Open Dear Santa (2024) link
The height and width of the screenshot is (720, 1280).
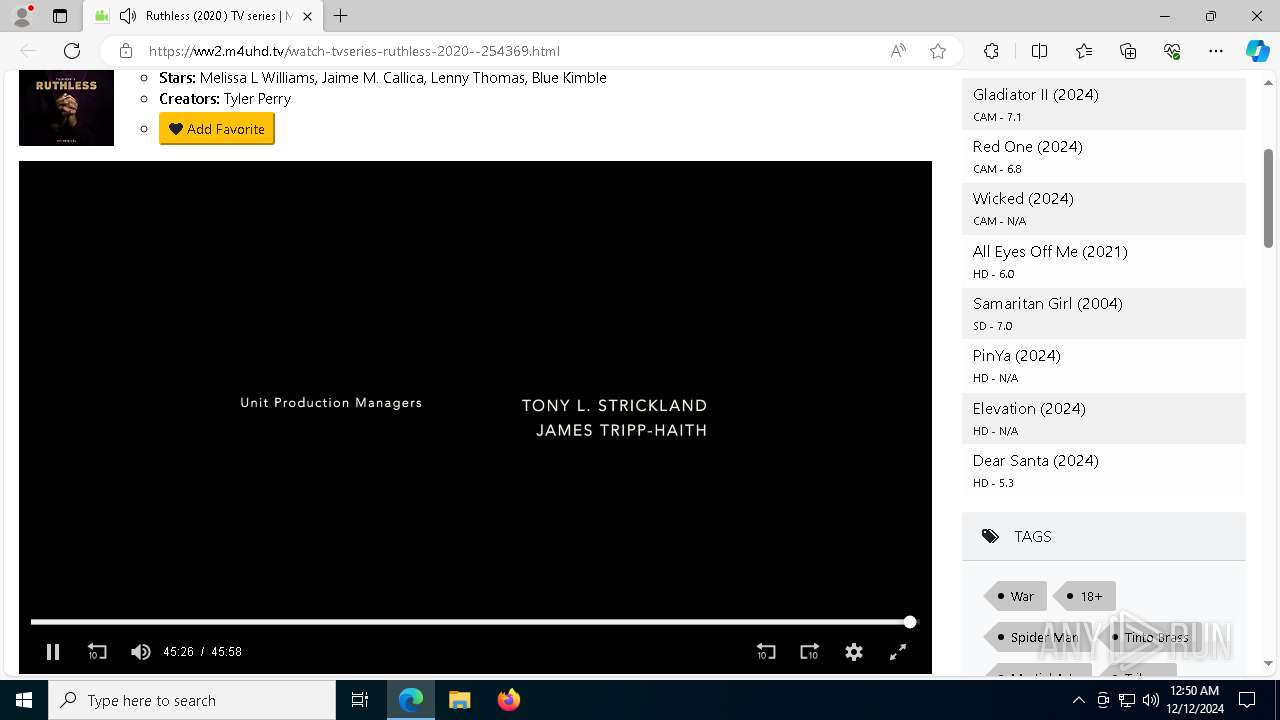[x=1035, y=461]
